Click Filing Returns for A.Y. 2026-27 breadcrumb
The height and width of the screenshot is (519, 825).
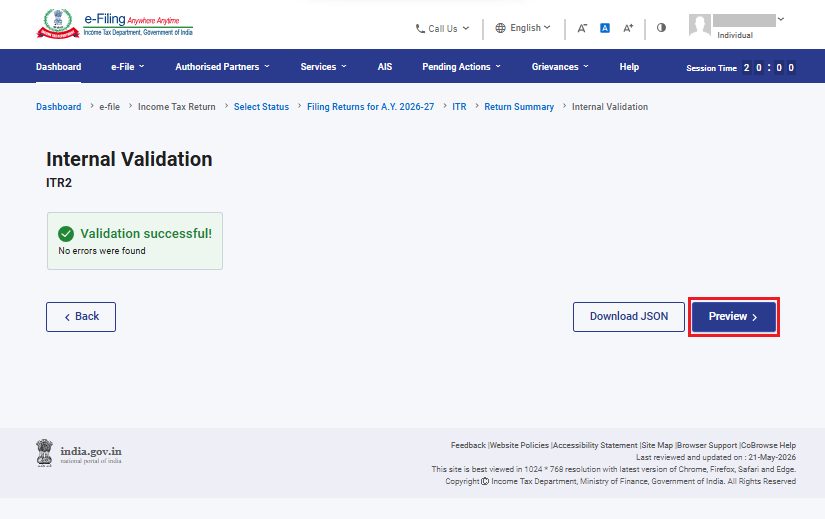tap(370, 107)
